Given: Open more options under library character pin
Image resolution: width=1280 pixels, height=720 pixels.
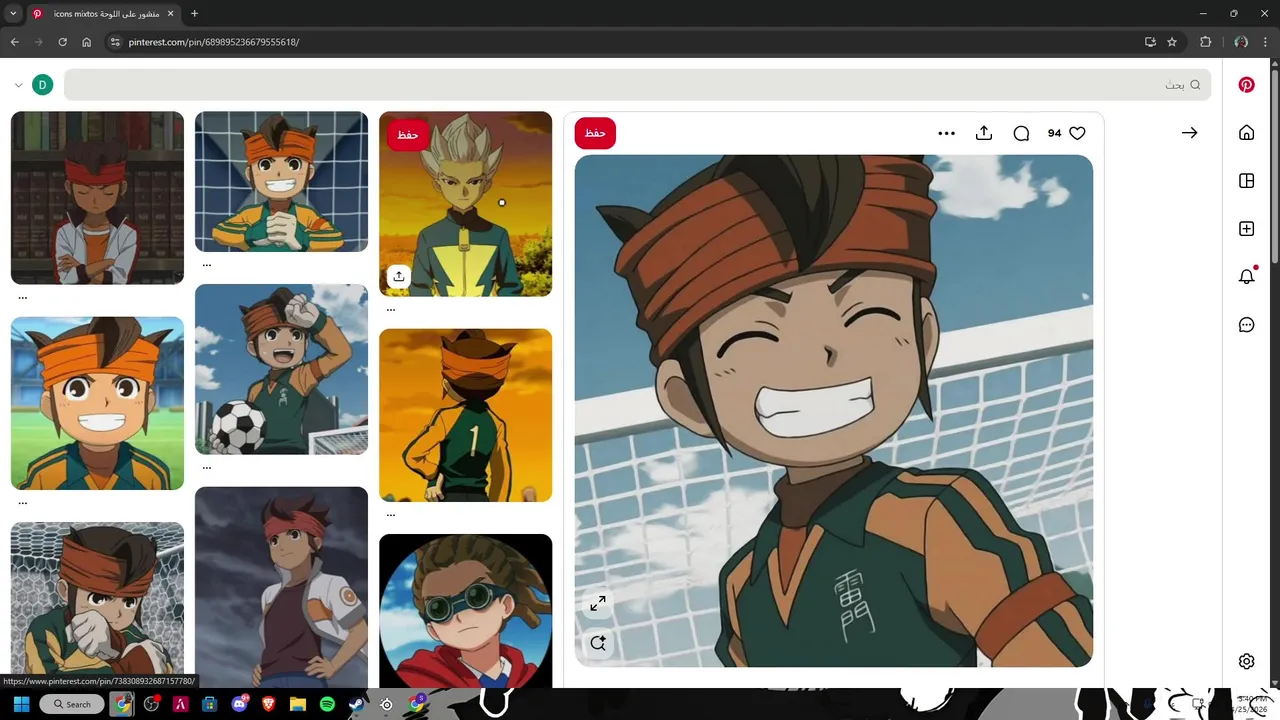Looking at the screenshot, I should tap(22, 297).
